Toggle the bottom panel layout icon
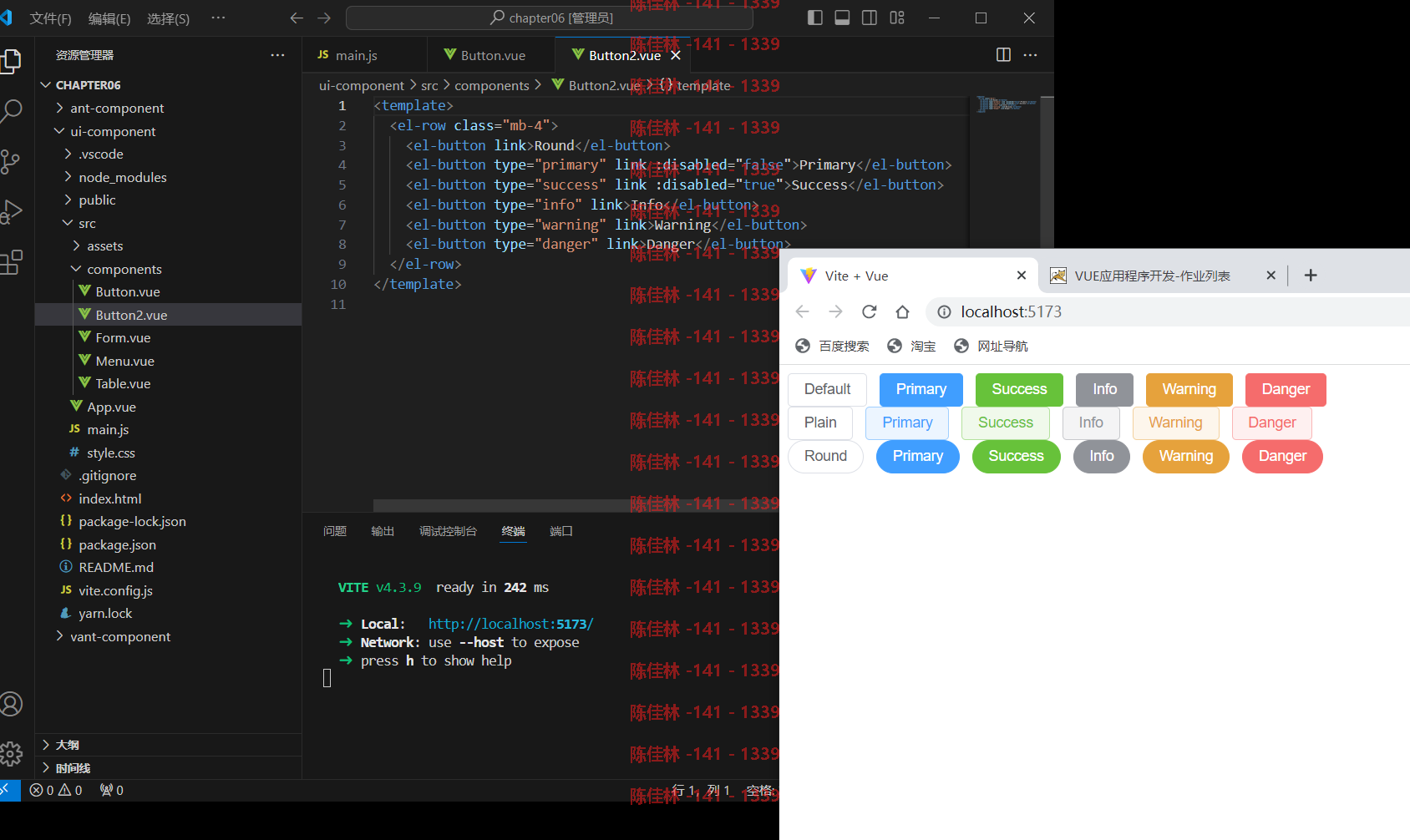Screen dimensions: 1410x840 point(842,18)
